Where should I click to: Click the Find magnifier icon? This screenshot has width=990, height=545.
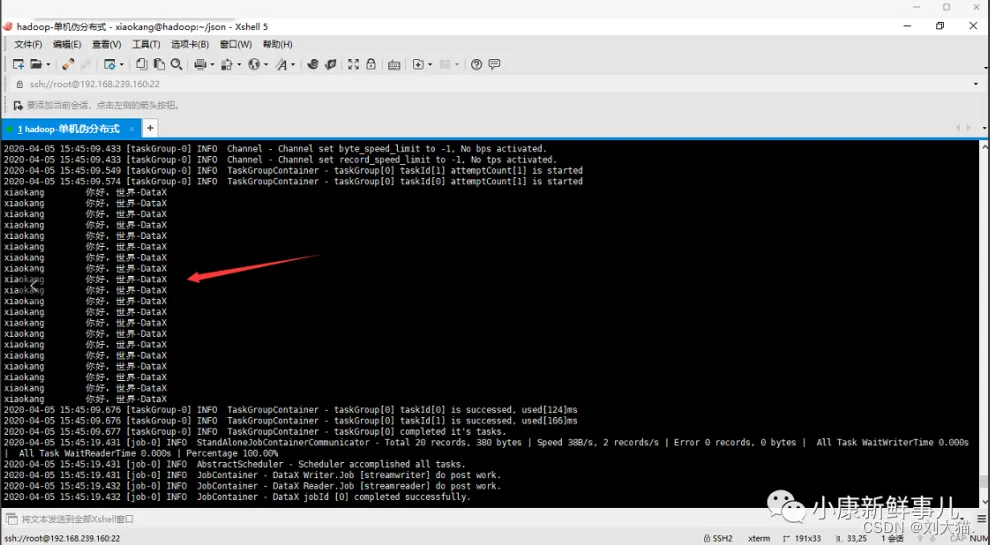[177, 64]
